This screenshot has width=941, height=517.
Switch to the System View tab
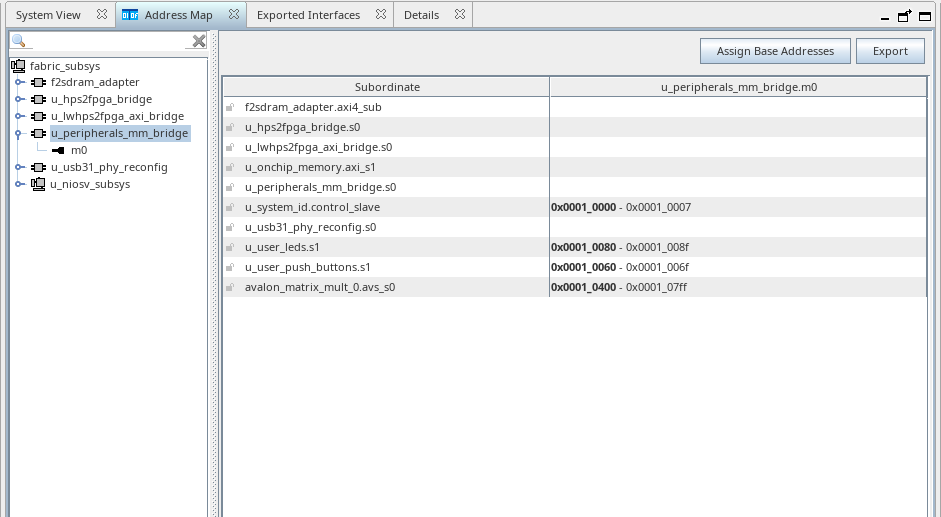point(48,15)
